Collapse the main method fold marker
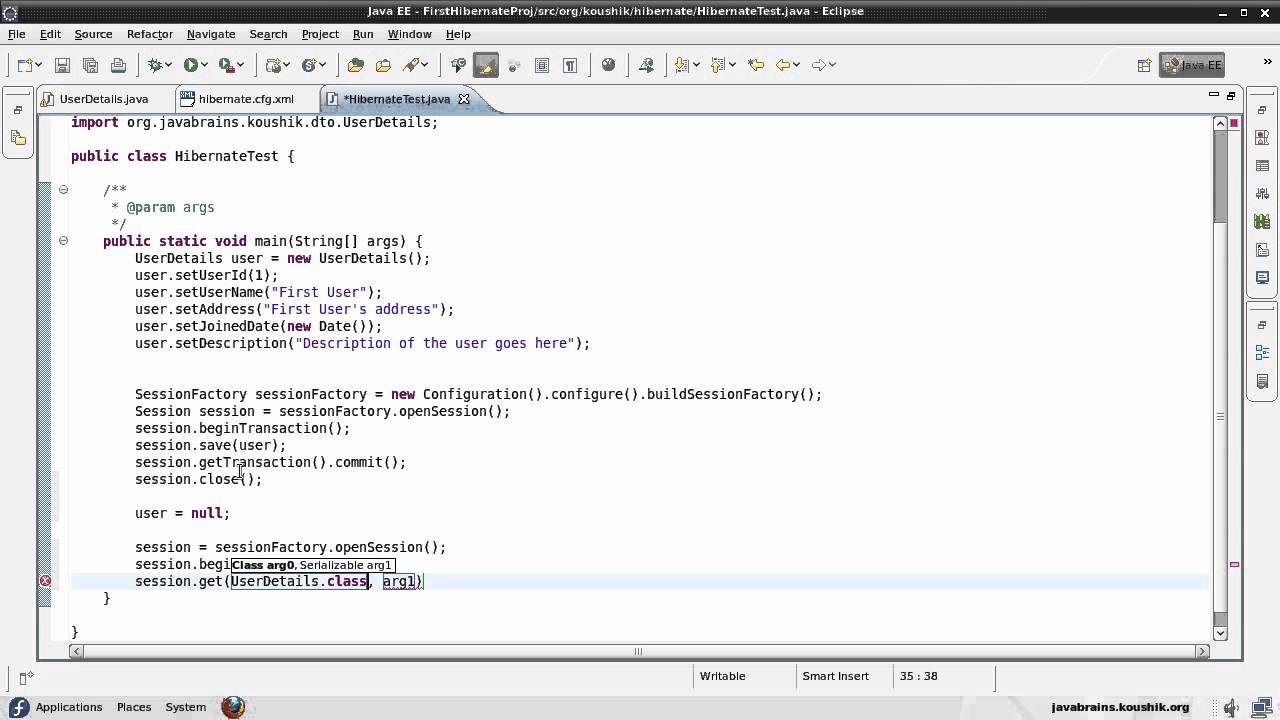The image size is (1280, 720). coord(63,240)
